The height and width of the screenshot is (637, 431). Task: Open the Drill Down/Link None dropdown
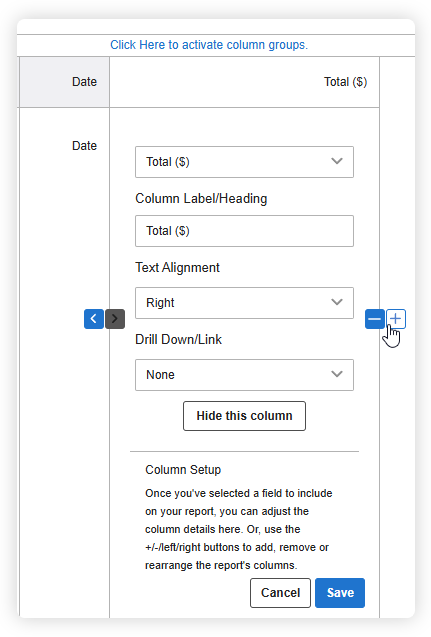244,375
